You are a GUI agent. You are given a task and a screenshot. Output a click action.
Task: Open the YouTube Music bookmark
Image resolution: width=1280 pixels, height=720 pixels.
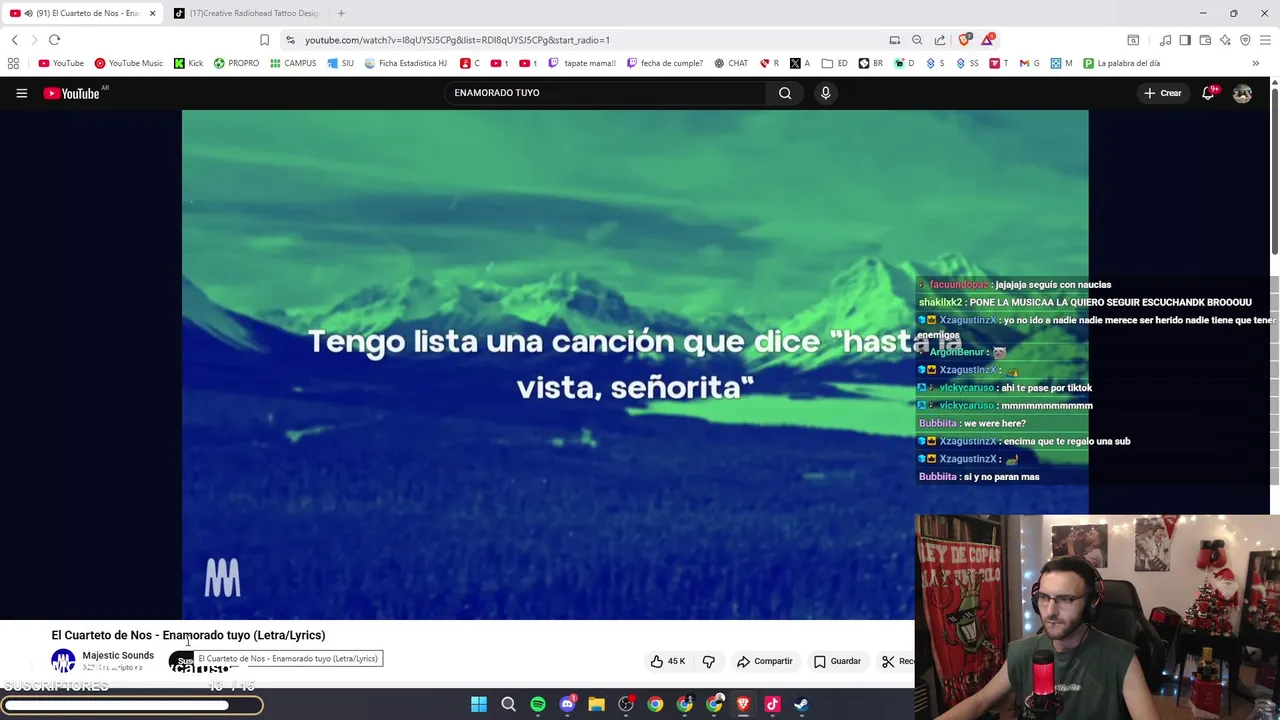[128, 63]
